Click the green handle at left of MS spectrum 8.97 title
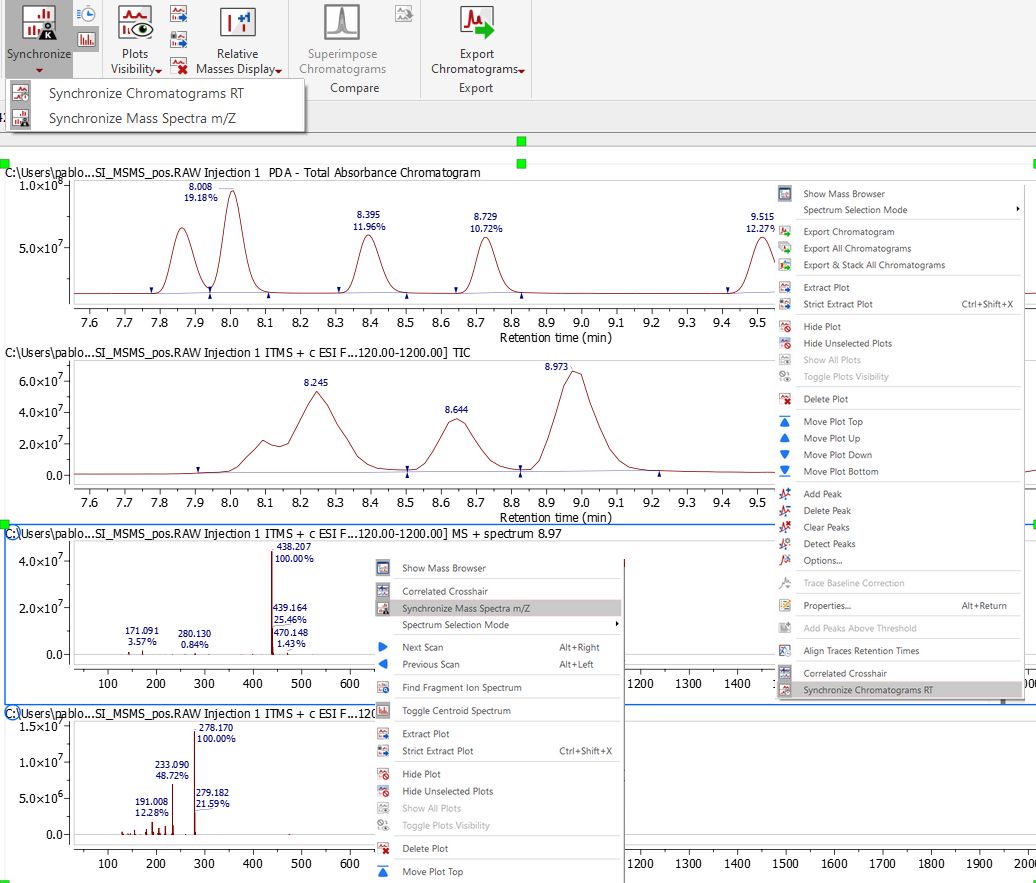This screenshot has width=1036, height=883. [x=5, y=524]
